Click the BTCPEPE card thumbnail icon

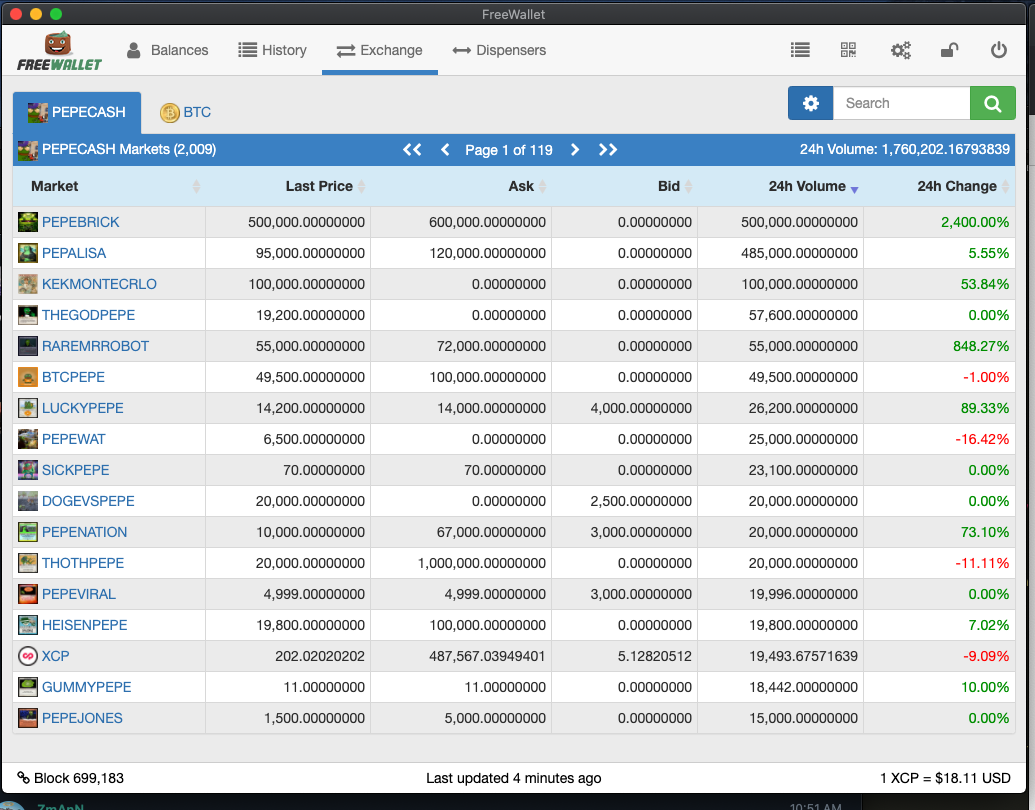(28, 377)
